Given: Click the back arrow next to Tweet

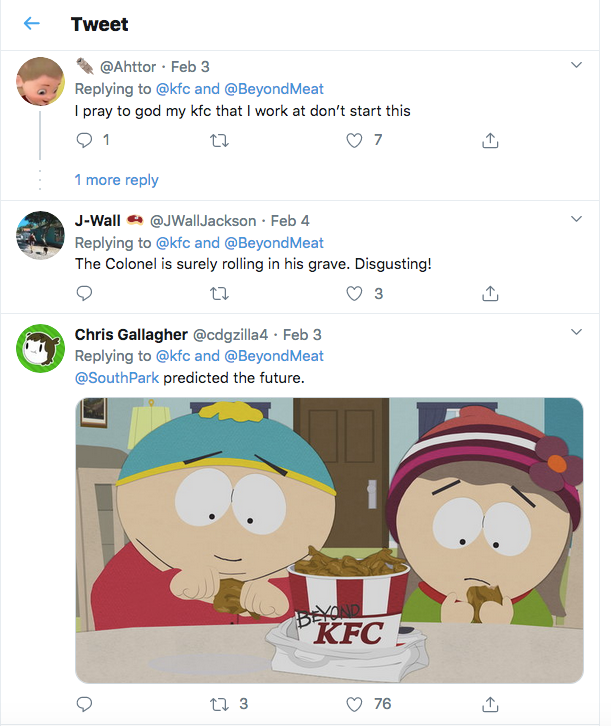Looking at the screenshot, I should (32, 24).
